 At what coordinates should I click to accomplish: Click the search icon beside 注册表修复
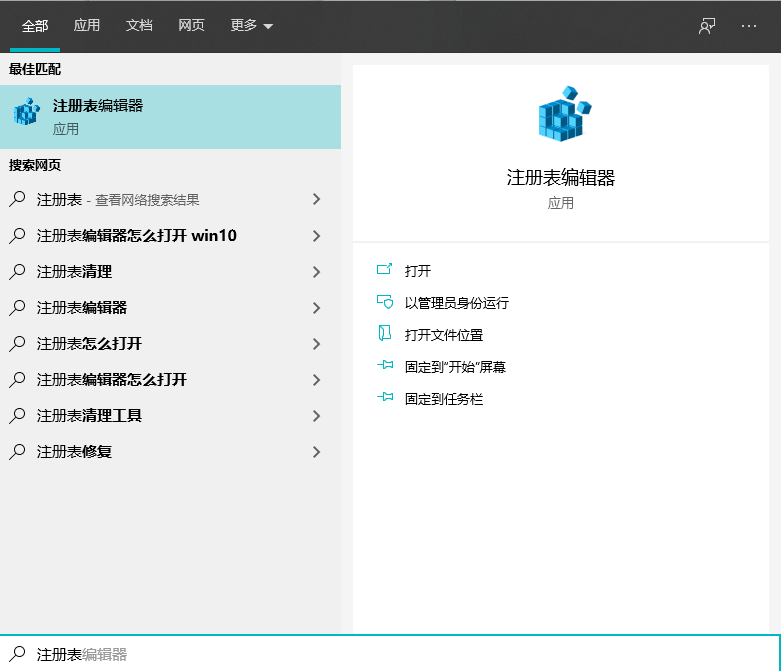click(x=17, y=451)
